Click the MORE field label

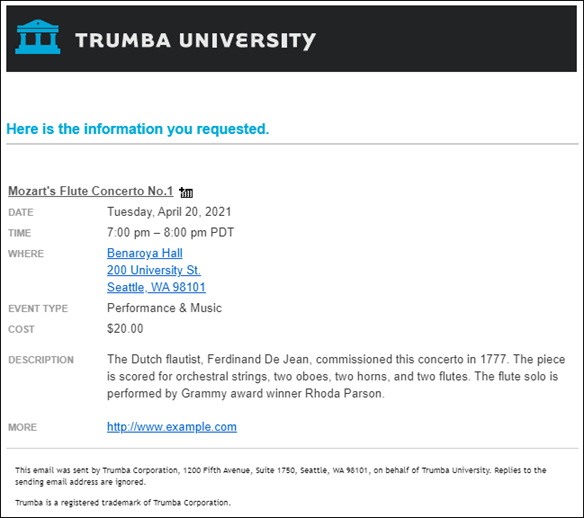coord(22,428)
